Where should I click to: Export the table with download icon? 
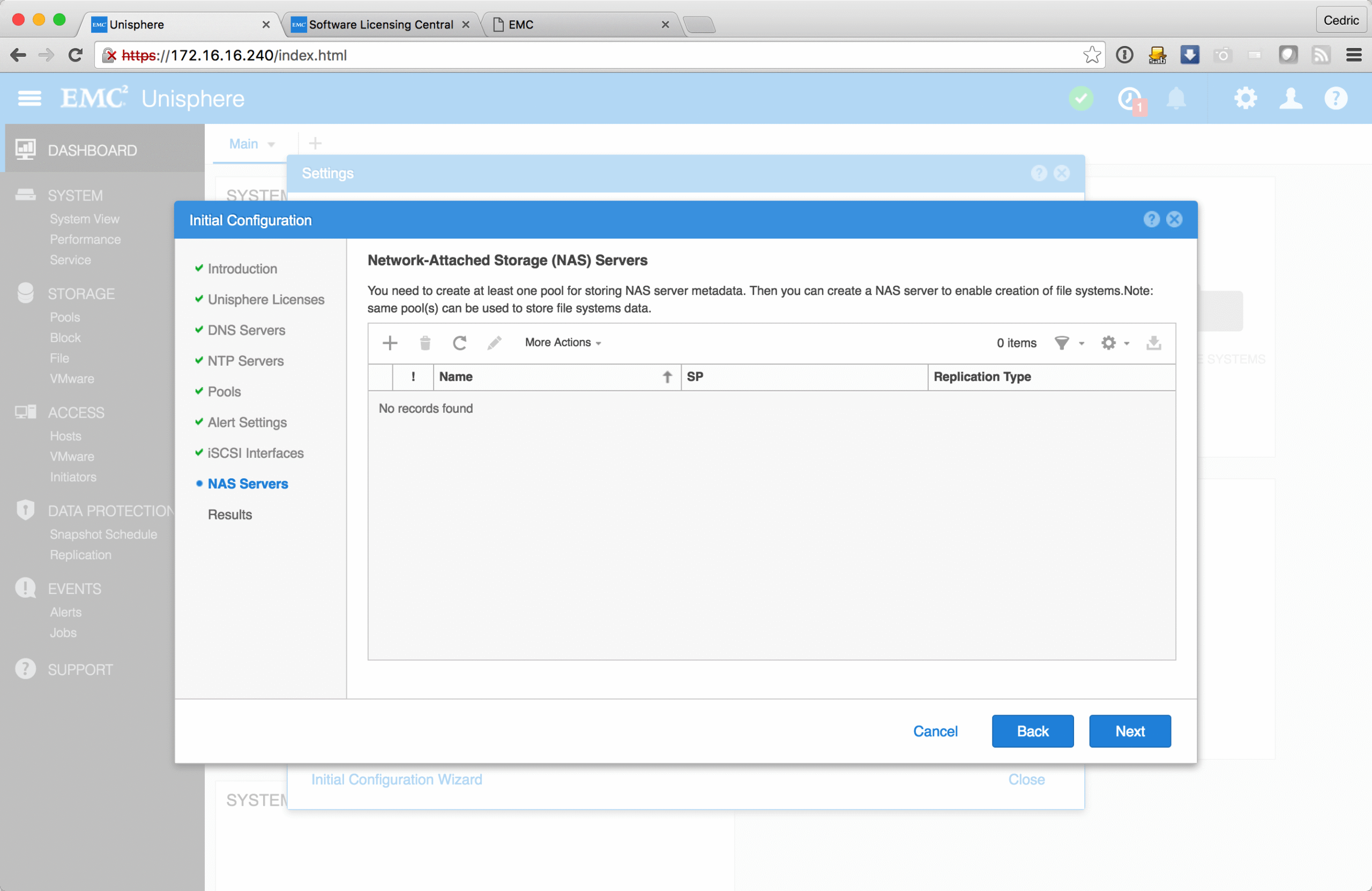(x=1153, y=343)
